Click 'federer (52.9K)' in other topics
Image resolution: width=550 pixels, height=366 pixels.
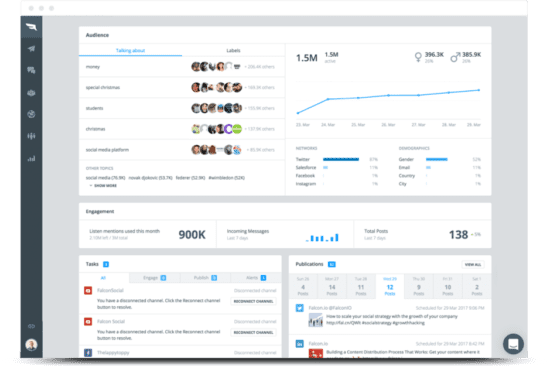(190, 178)
